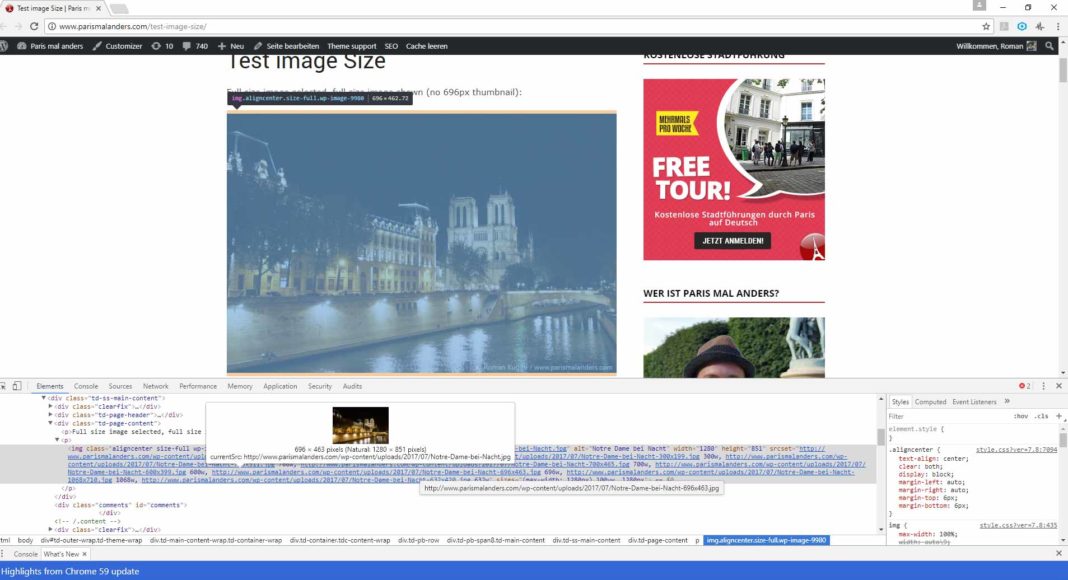Close the DevTools panel

click(x=1058, y=386)
